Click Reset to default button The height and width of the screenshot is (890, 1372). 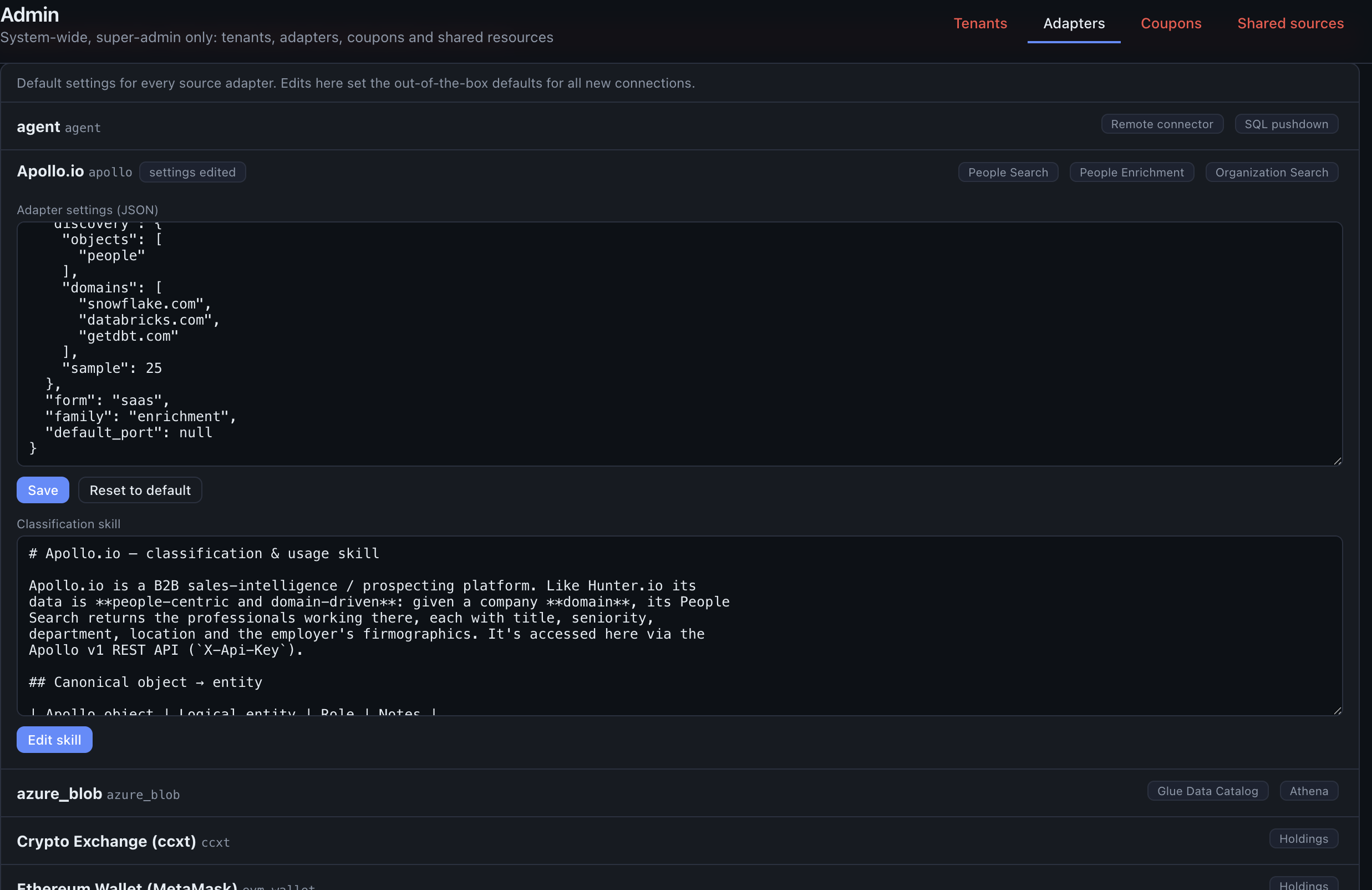[x=140, y=490]
